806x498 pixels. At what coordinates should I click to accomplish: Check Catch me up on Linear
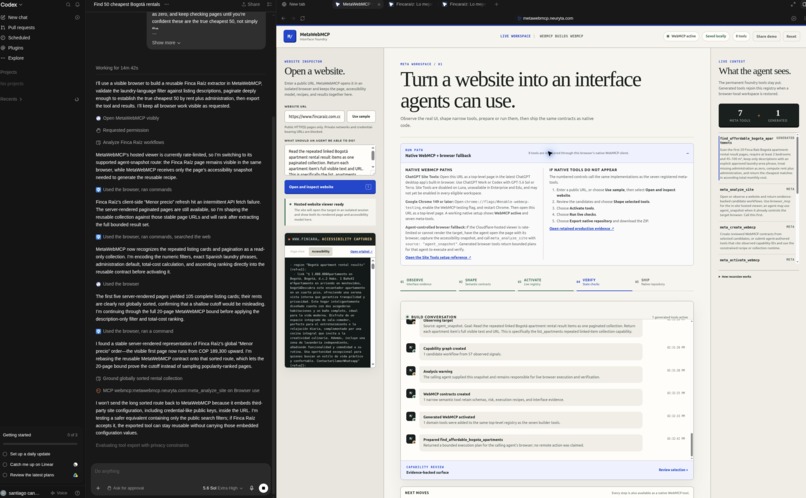[5, 465]
